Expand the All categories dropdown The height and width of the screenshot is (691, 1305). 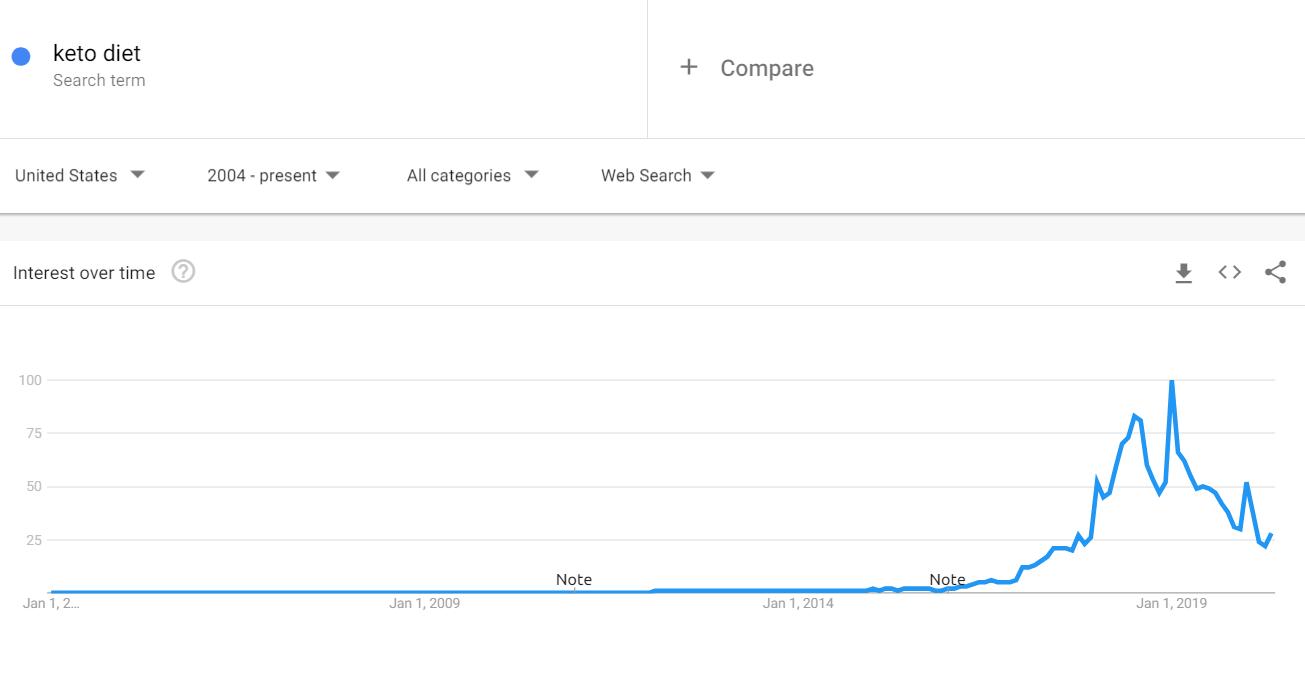[472, 176]
